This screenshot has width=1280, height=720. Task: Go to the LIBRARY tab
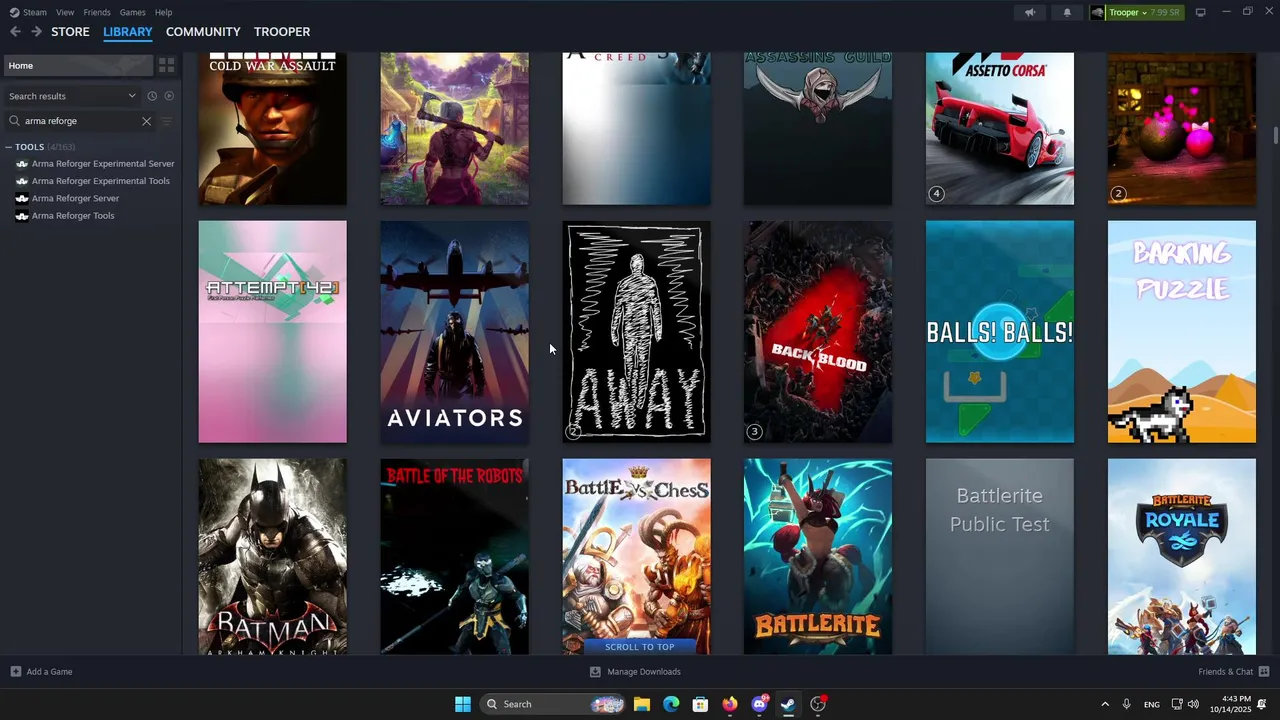click(128, 32)
